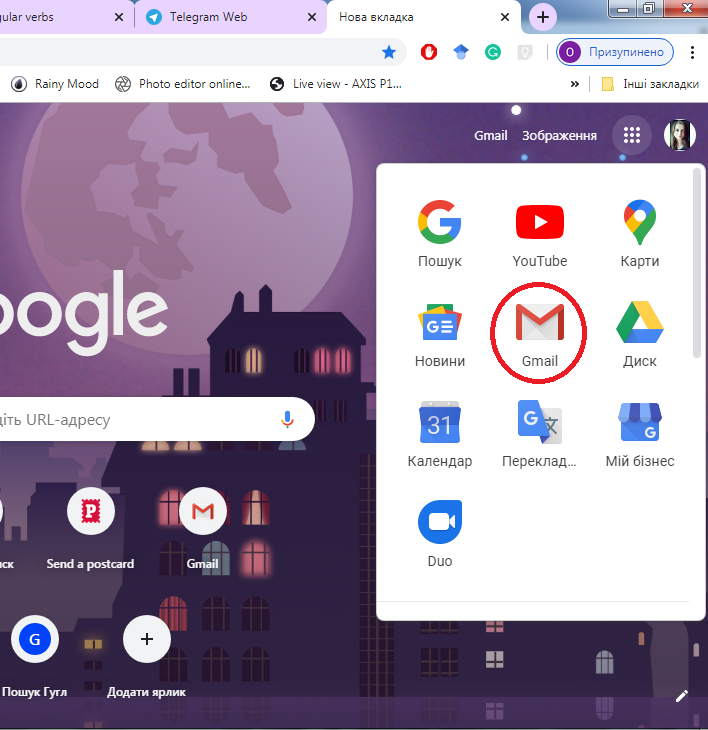Click the Призупинено profile sync button
708x730 pixels.
(615, 52)
